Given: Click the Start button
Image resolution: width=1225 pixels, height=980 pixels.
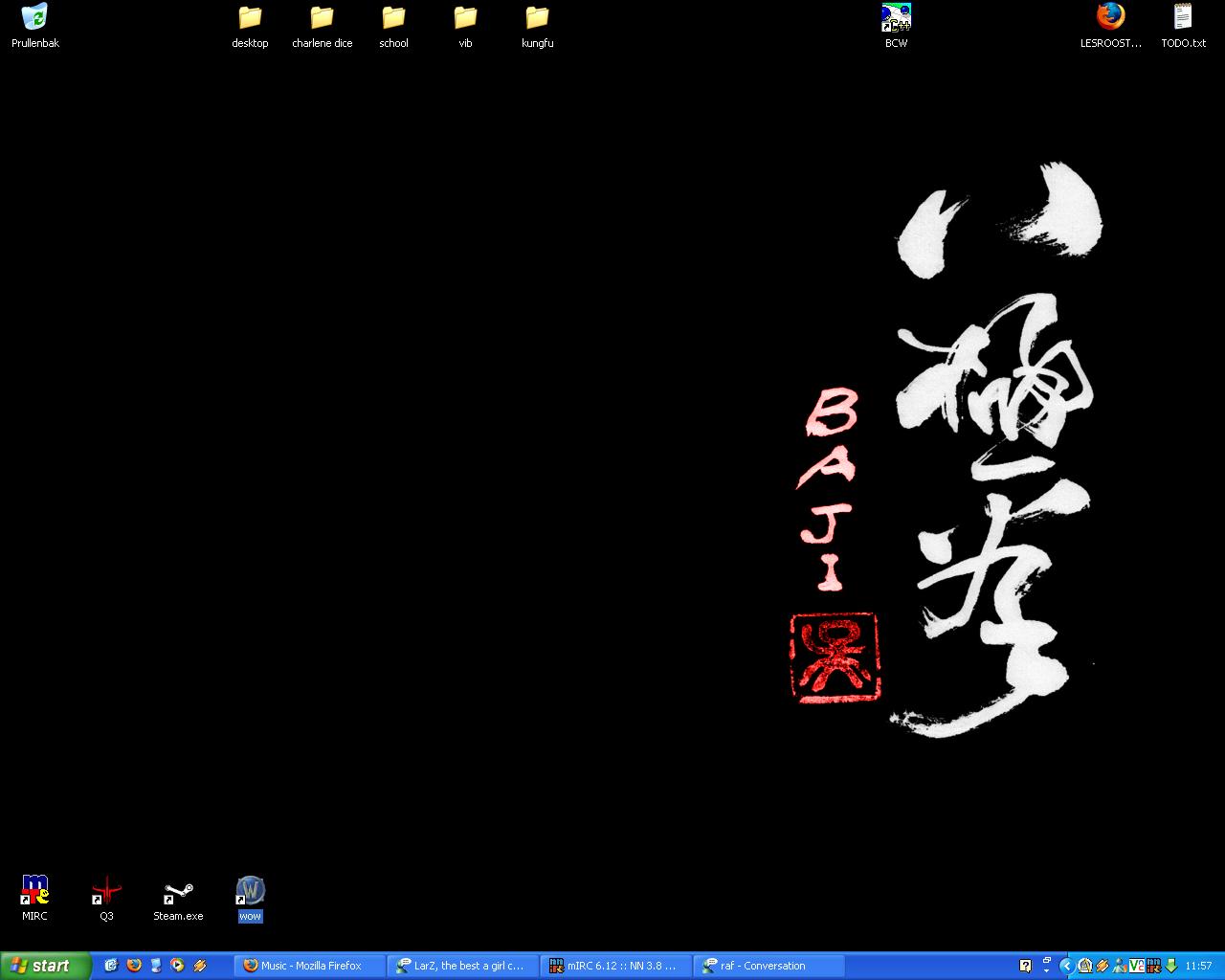Looking at the screenshot, I should point(45,966).
